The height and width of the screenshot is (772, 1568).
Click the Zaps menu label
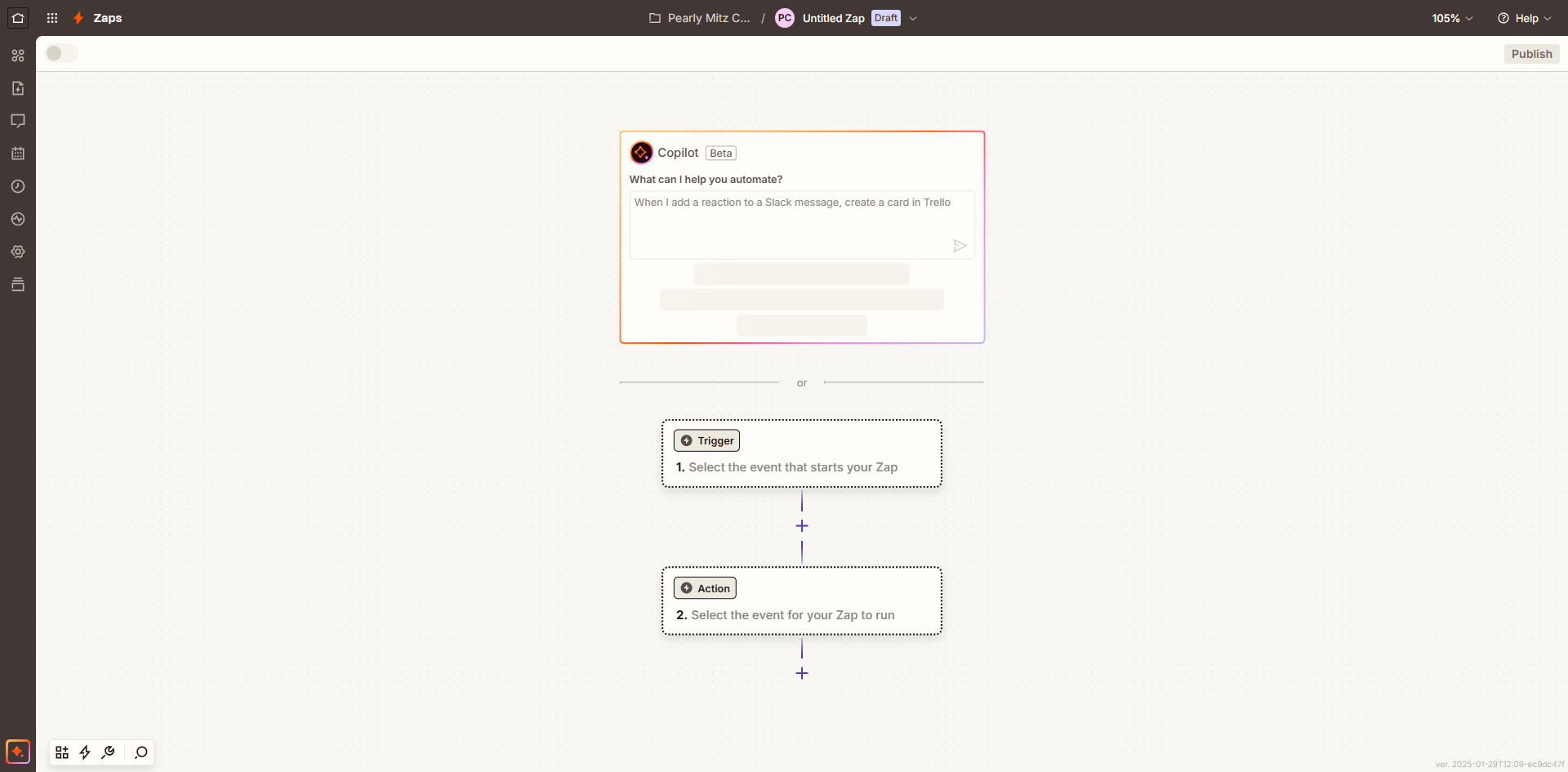107,18
